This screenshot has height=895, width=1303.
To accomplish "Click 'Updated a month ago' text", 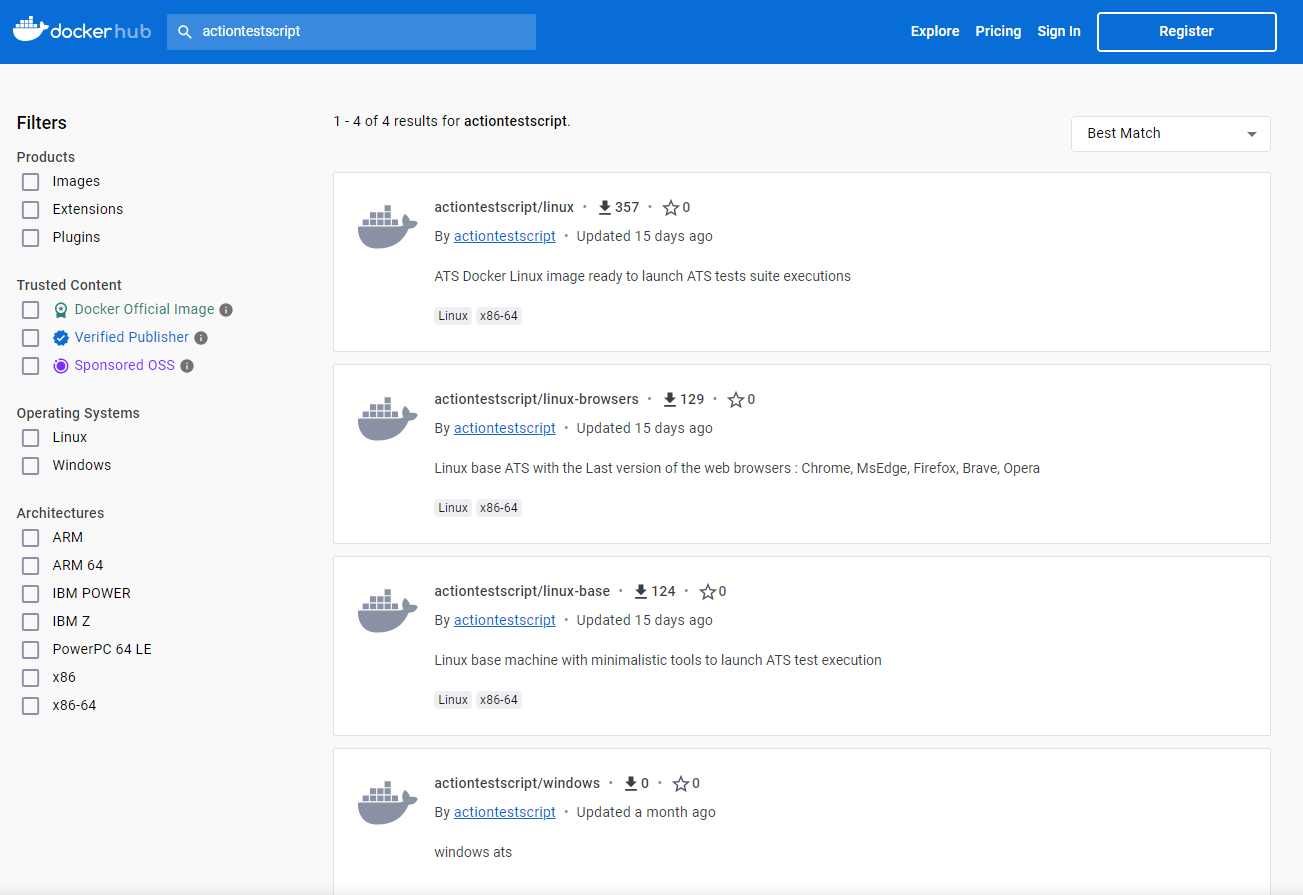I will tap(646, 812).
